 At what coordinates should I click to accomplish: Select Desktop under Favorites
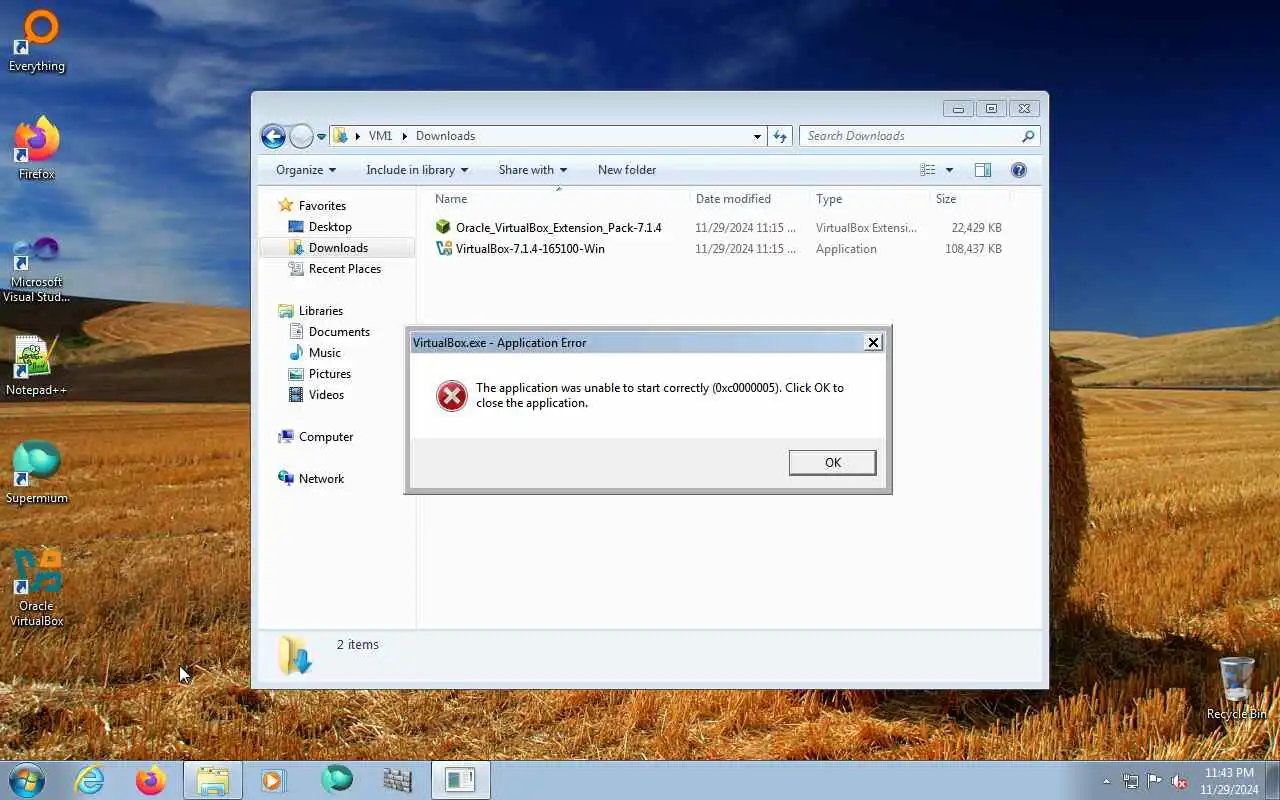tap(330, 227)
